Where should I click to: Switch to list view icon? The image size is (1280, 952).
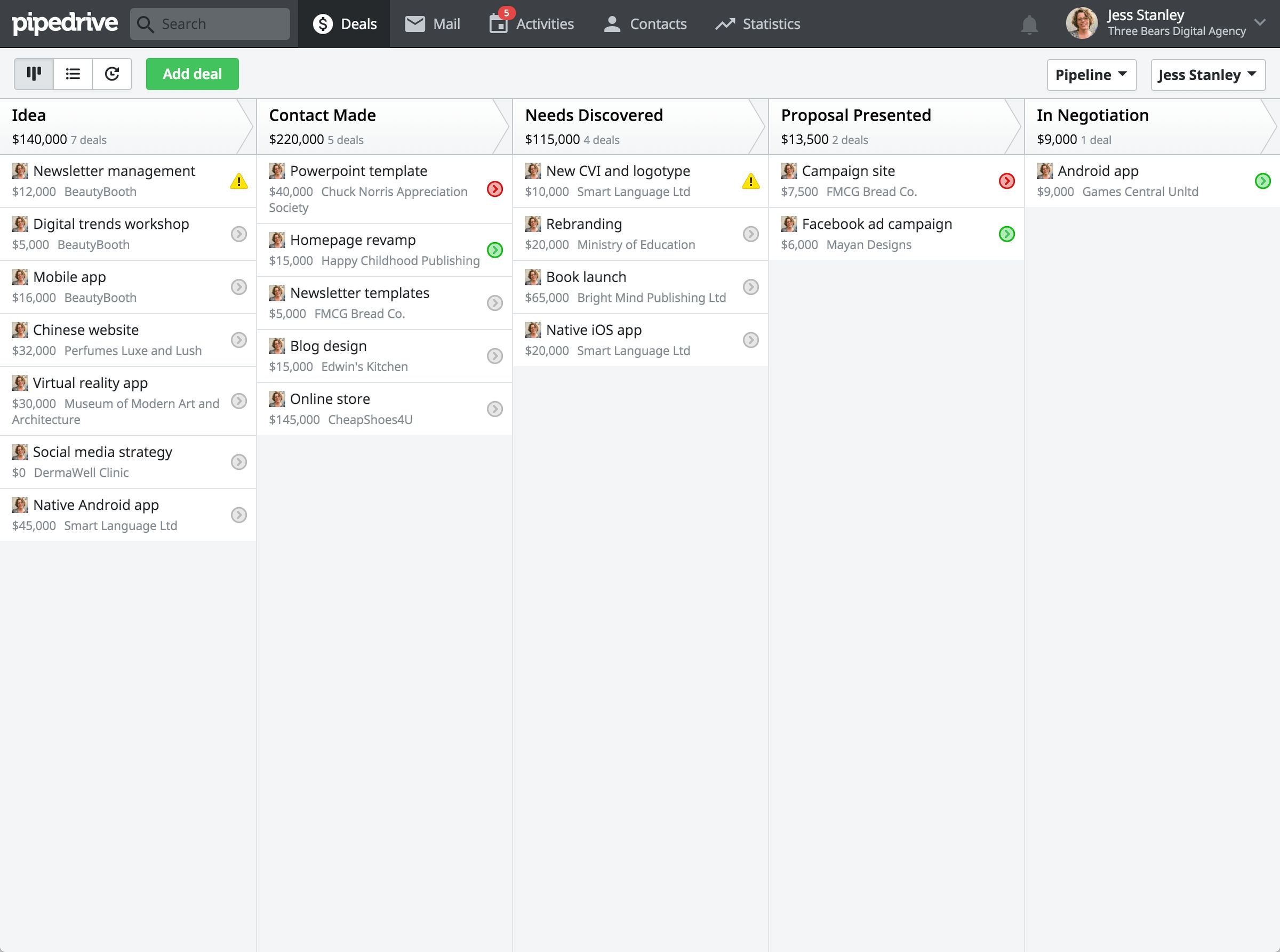point(73,73)
